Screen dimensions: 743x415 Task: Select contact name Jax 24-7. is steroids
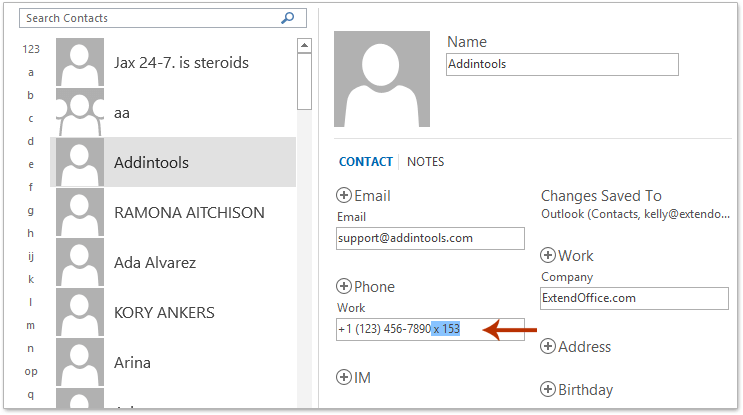(181, 63)
